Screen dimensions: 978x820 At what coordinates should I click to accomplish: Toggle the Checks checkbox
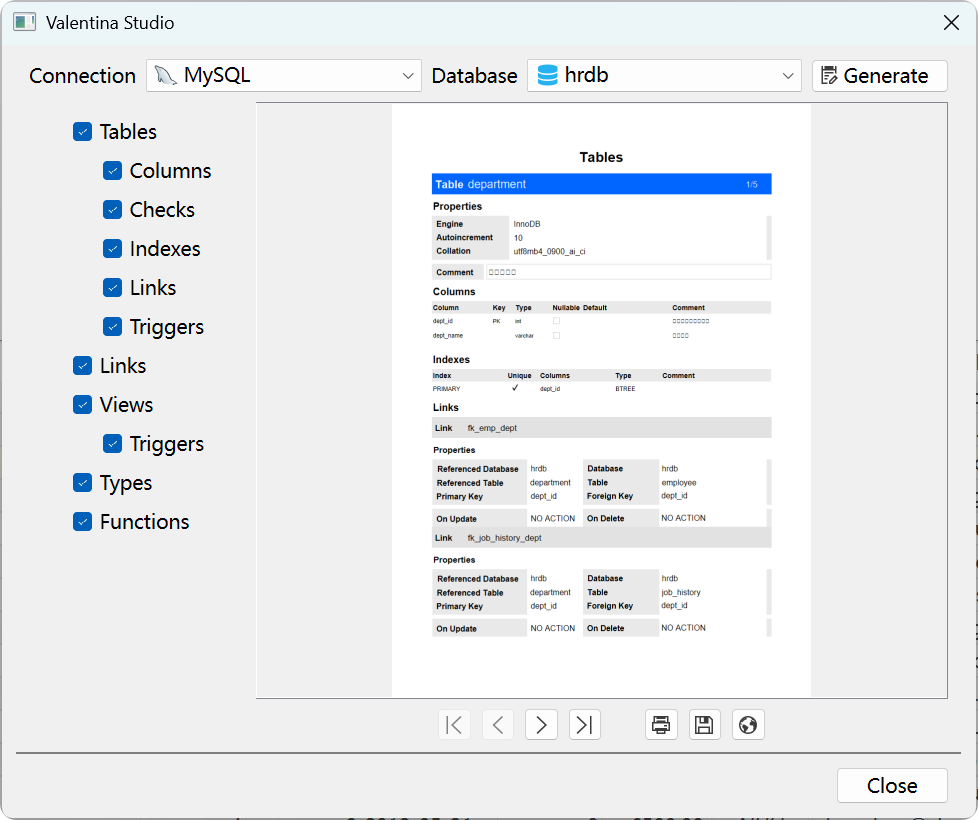click(112, 210)
